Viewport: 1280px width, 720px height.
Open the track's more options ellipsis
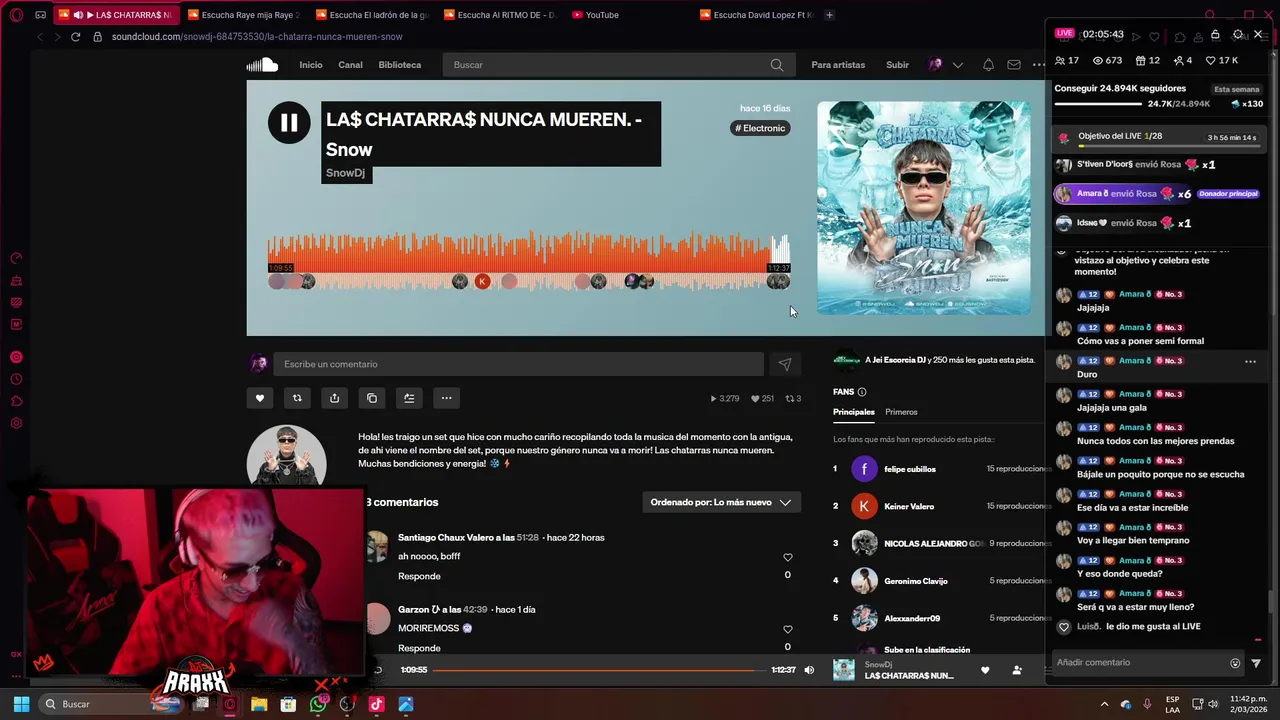pyautogui.click(x=447, y=398)
